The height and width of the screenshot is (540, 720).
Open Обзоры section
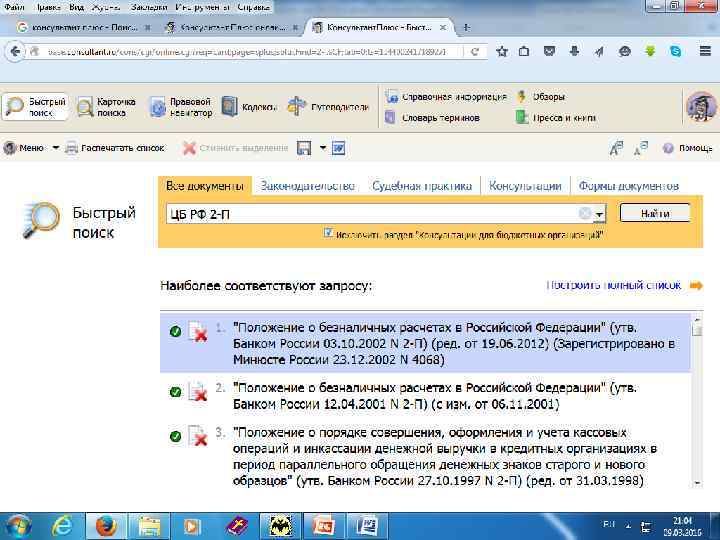coord(540,97)
